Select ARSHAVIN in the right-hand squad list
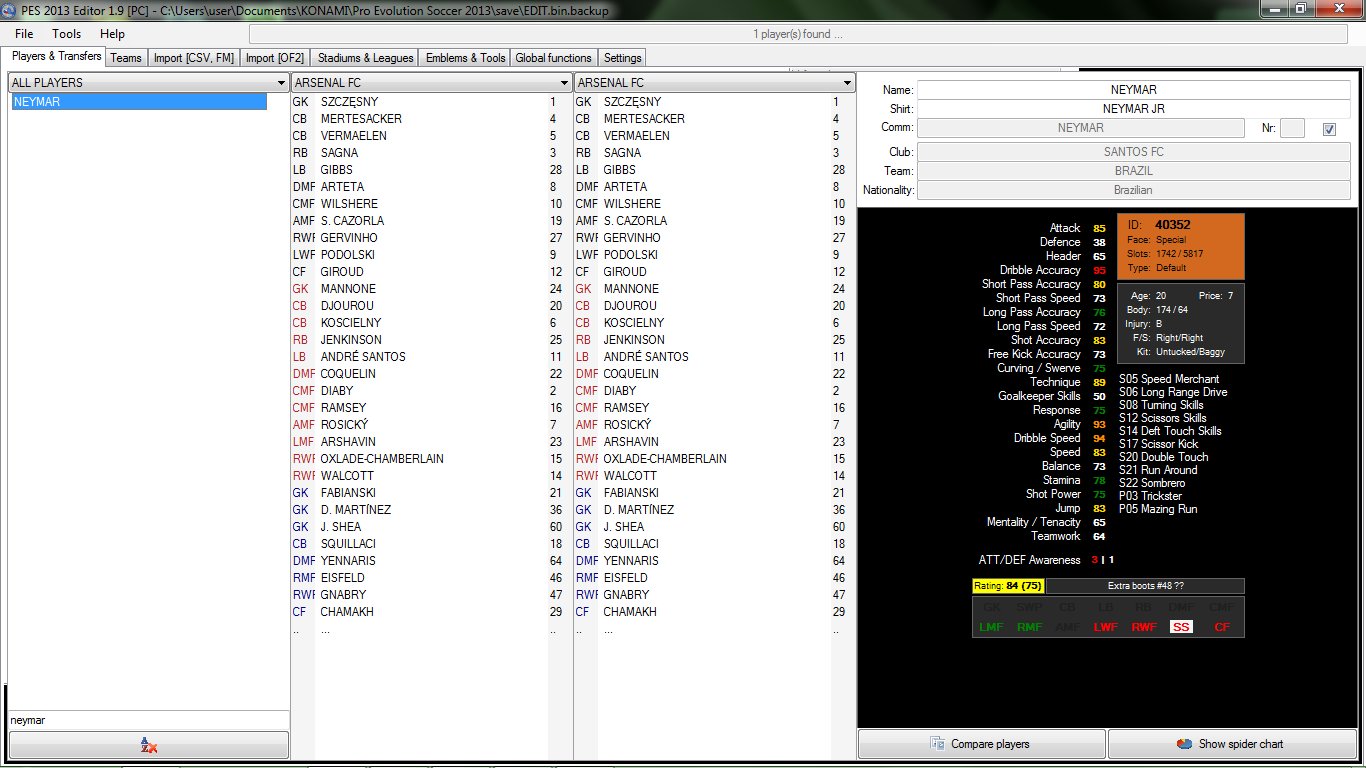This screenshot has width=1366, height=768. (x=714, y=442)
